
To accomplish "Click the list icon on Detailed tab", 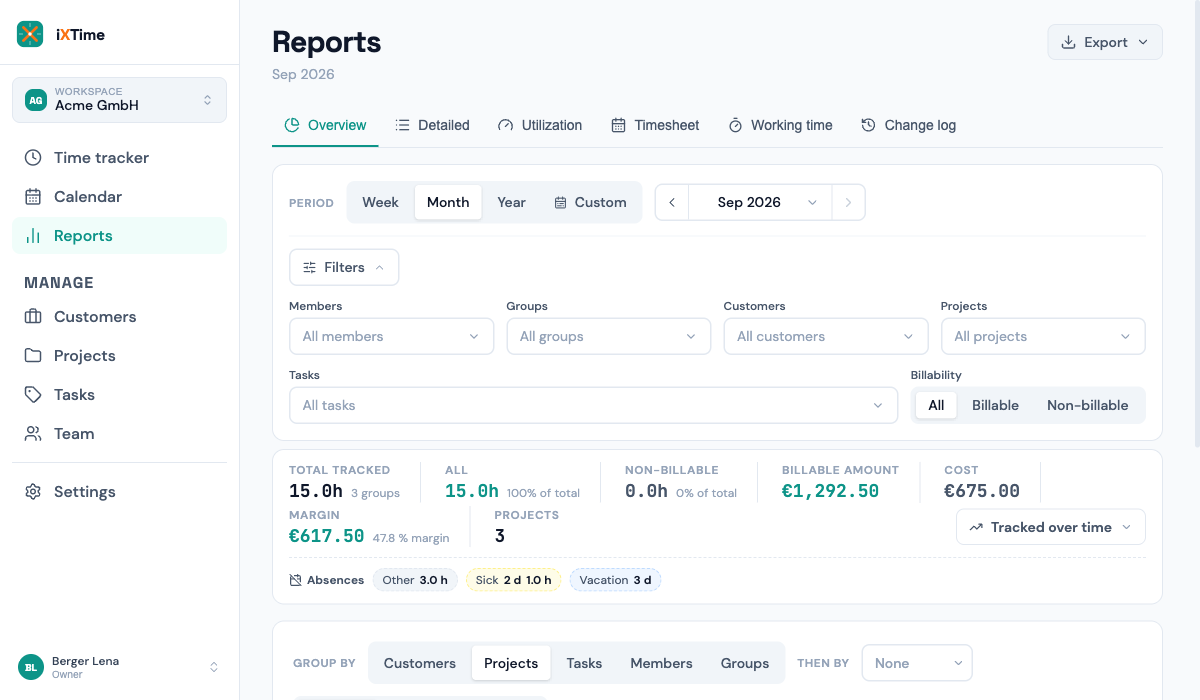I will (x=402, y=125).
